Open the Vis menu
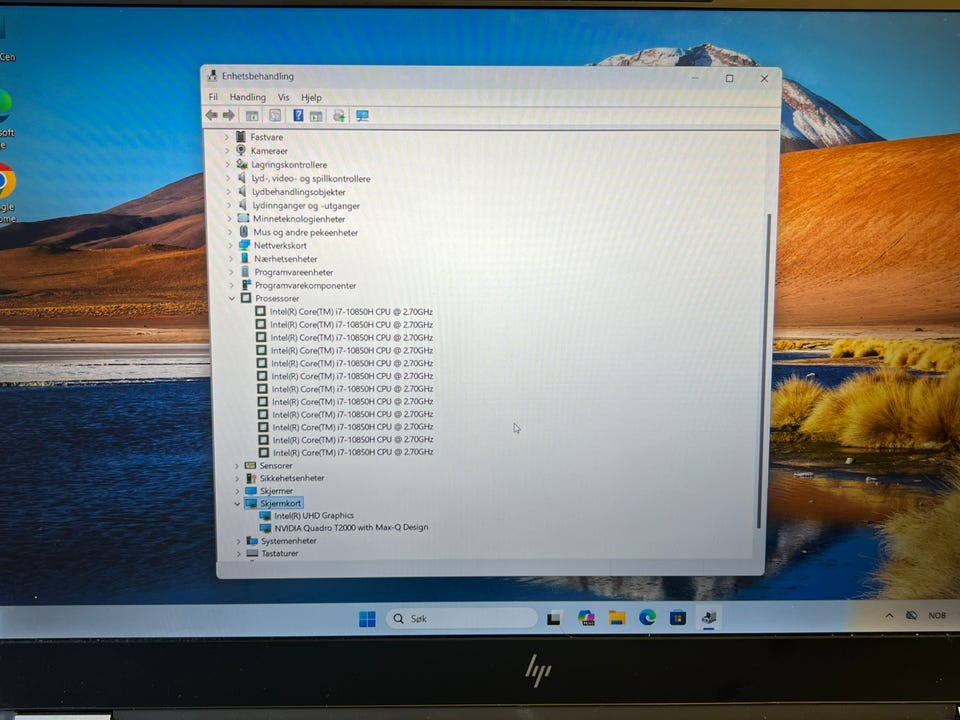960x720 pixels. (283, 97)
